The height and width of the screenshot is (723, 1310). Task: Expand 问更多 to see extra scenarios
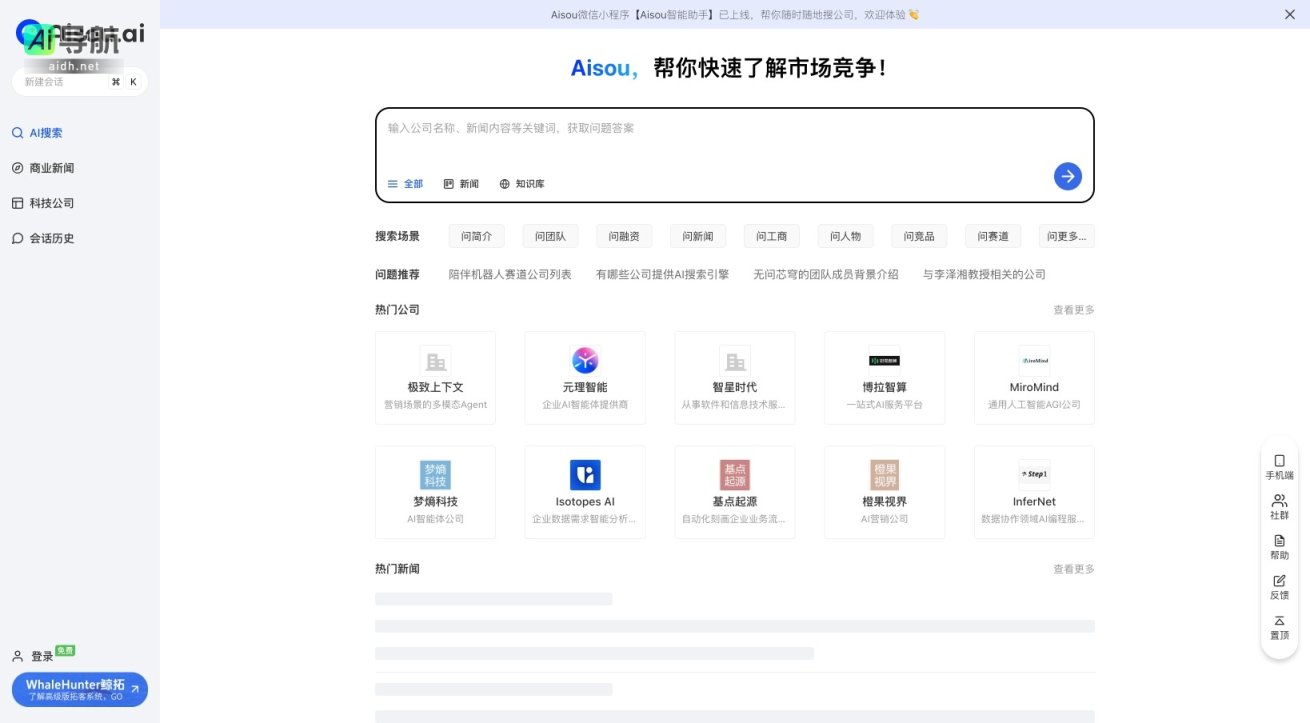(1066, 235)
